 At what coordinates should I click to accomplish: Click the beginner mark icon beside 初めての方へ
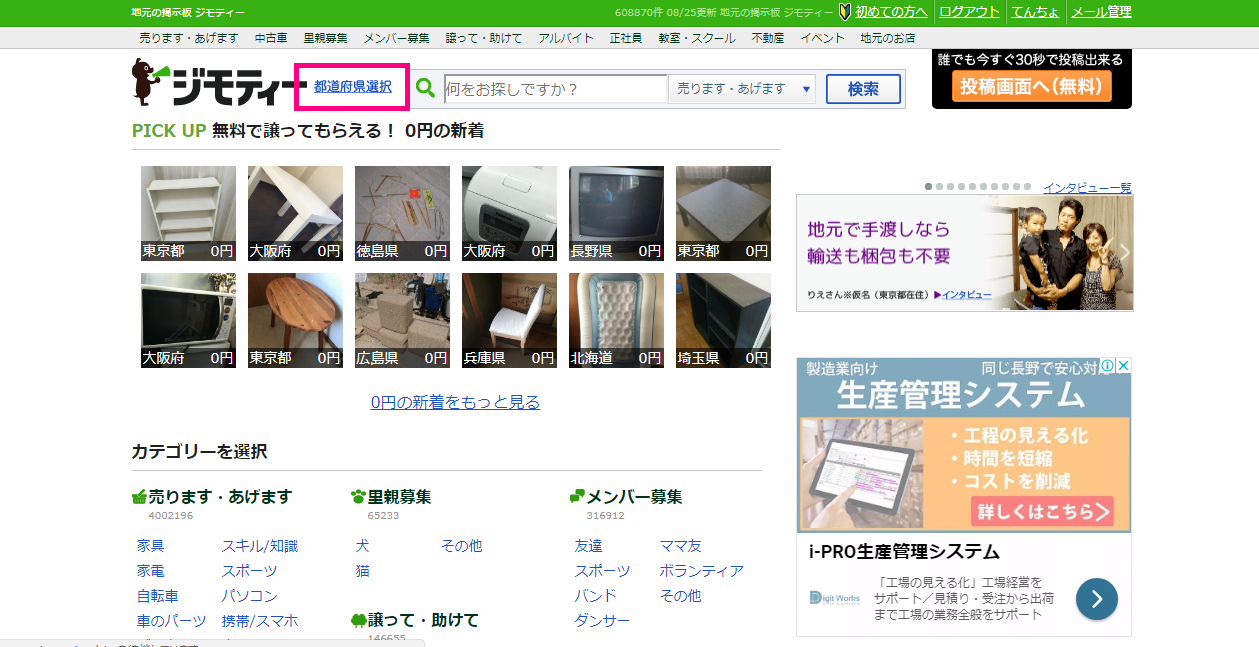(x=845, y=12)
